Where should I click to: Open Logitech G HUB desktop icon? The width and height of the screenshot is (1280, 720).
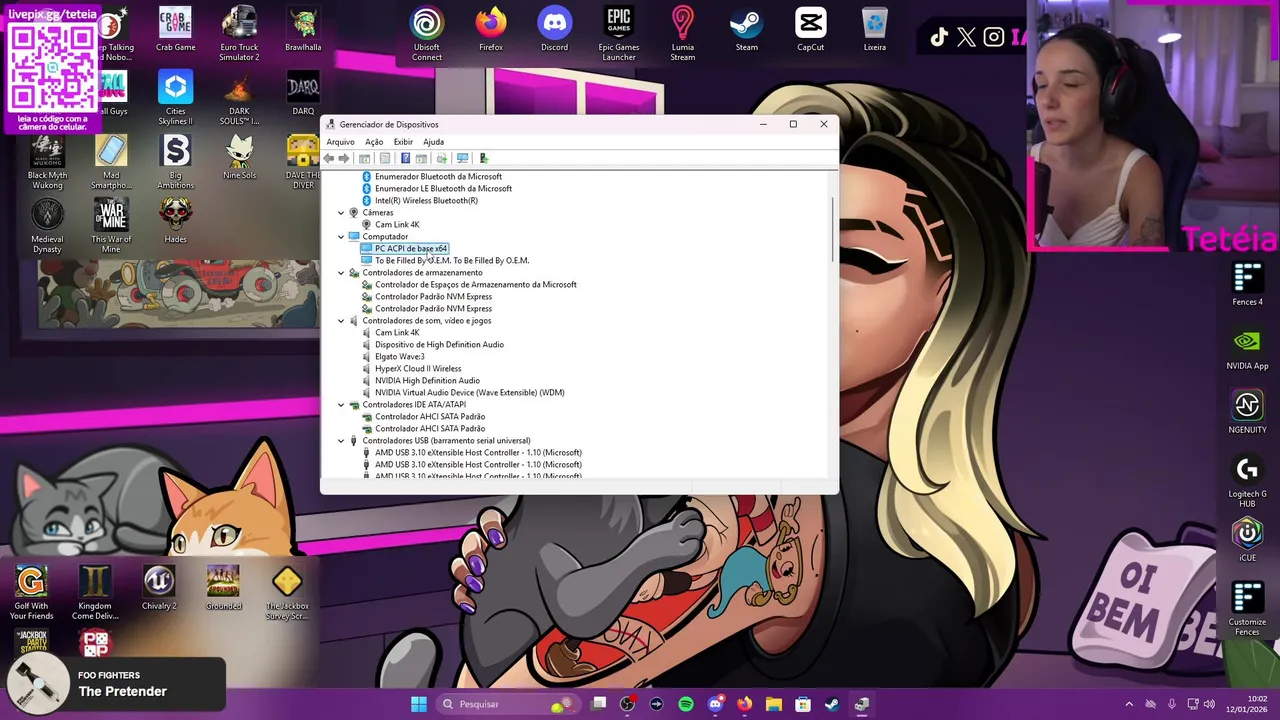1247,481
